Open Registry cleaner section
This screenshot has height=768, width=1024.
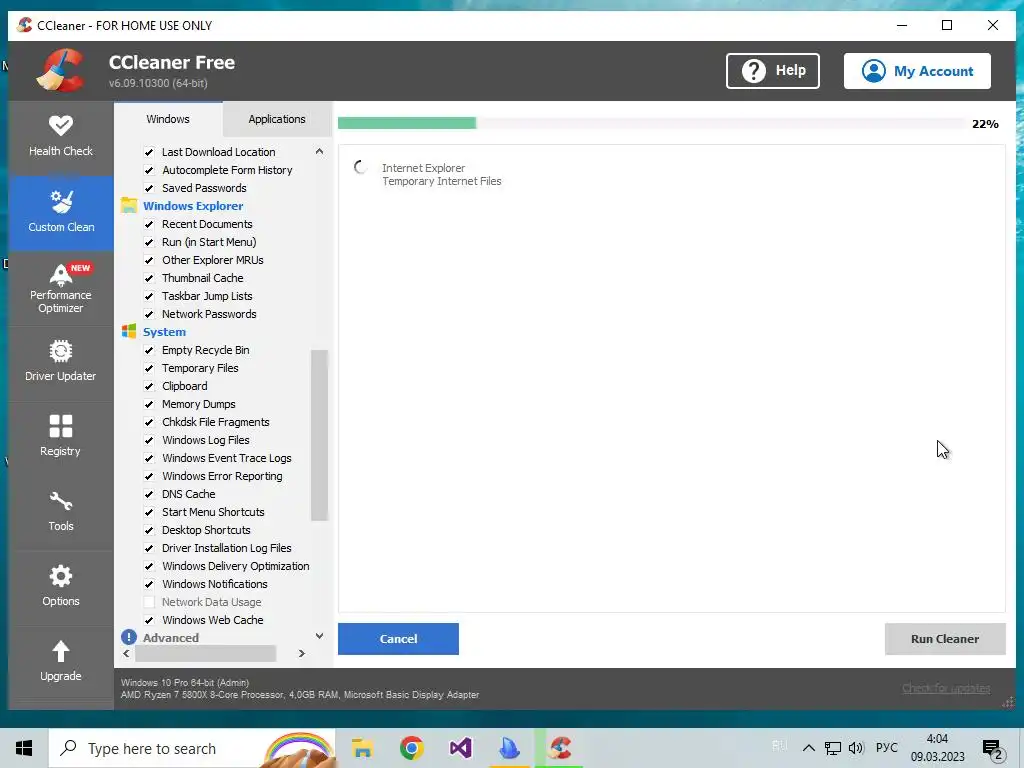(x=61, y=436)
